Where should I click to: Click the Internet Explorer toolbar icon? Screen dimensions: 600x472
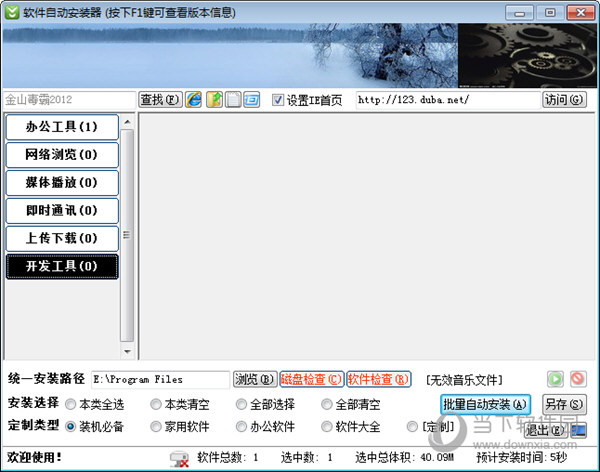tap(194, 100)
